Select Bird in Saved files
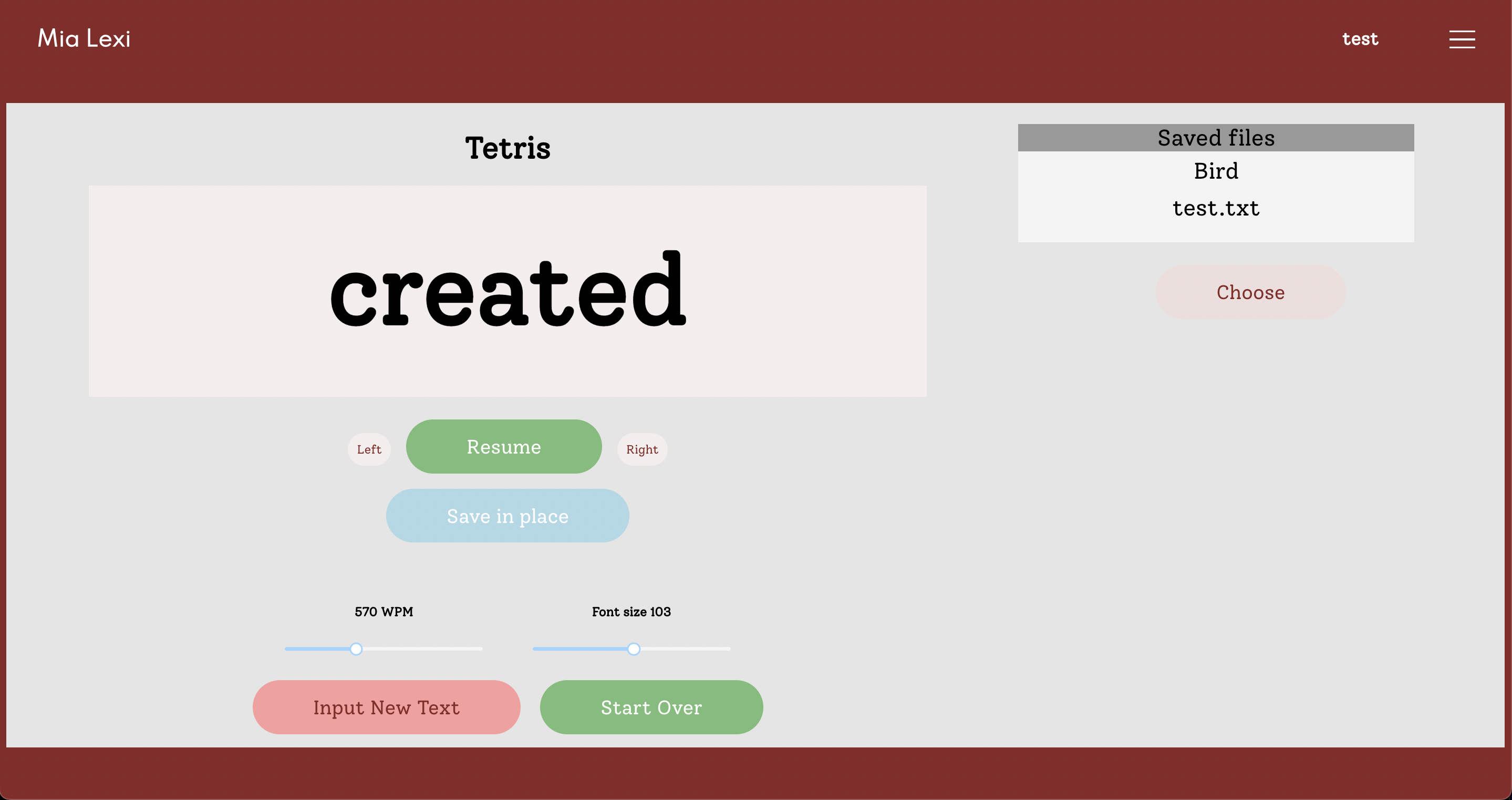 tap(1216, 171)
